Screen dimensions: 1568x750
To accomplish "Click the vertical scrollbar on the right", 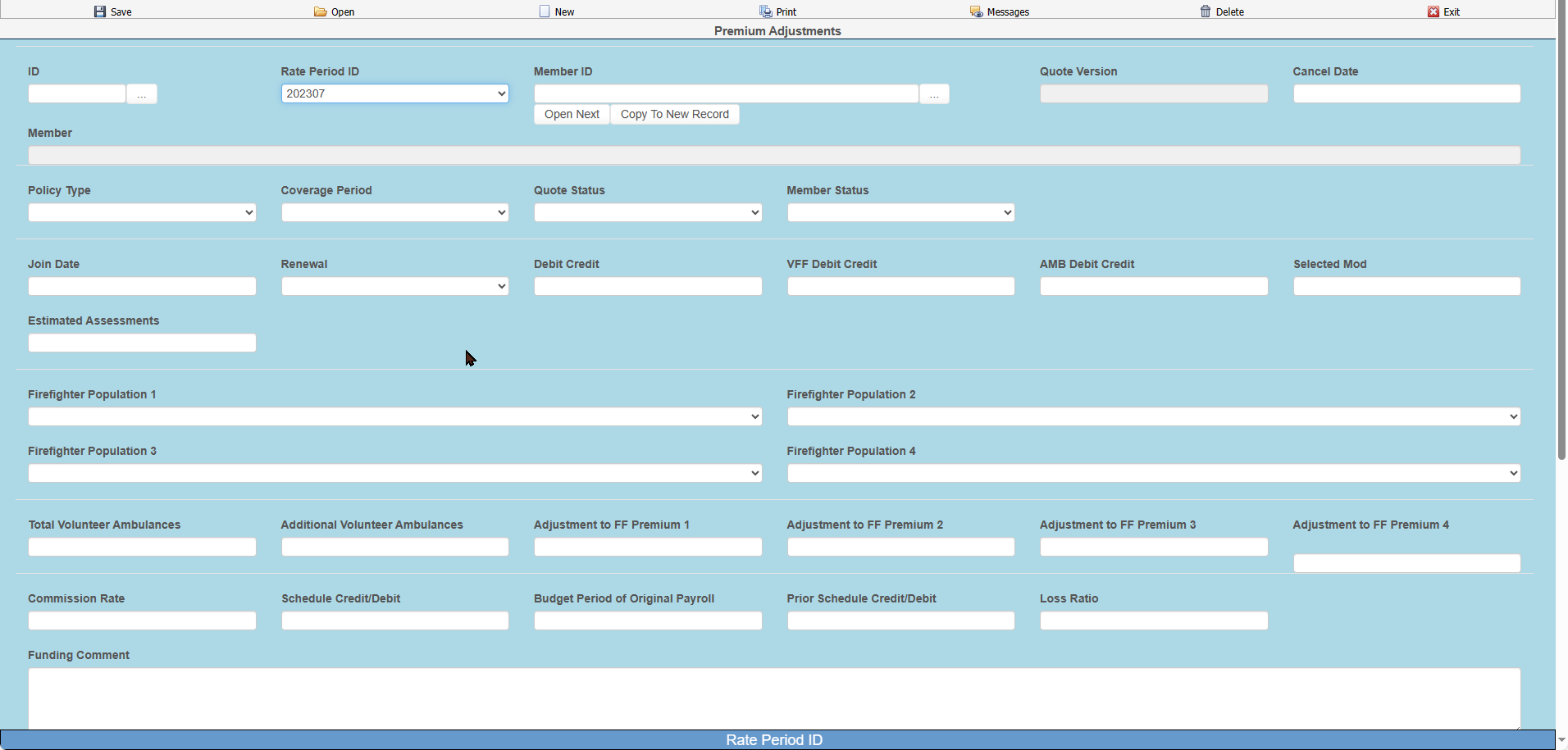I will point(1561,246).
